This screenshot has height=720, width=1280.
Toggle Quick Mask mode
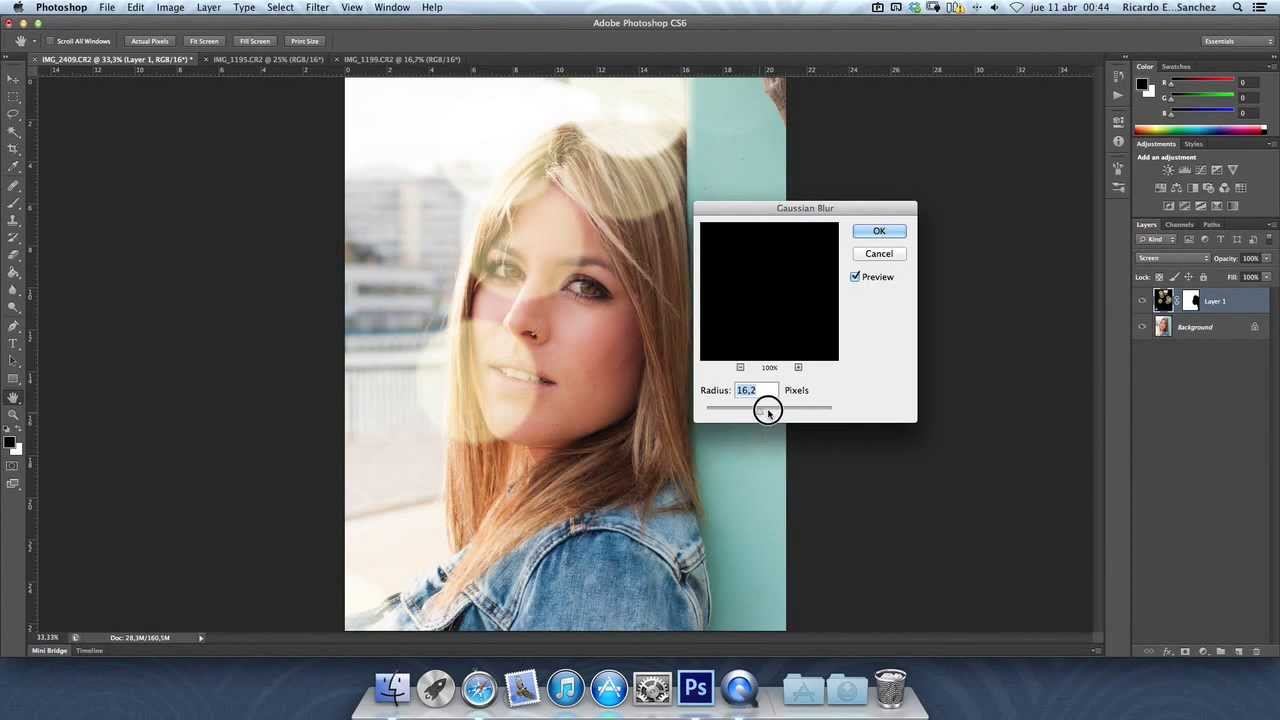[x=13, y=466]
